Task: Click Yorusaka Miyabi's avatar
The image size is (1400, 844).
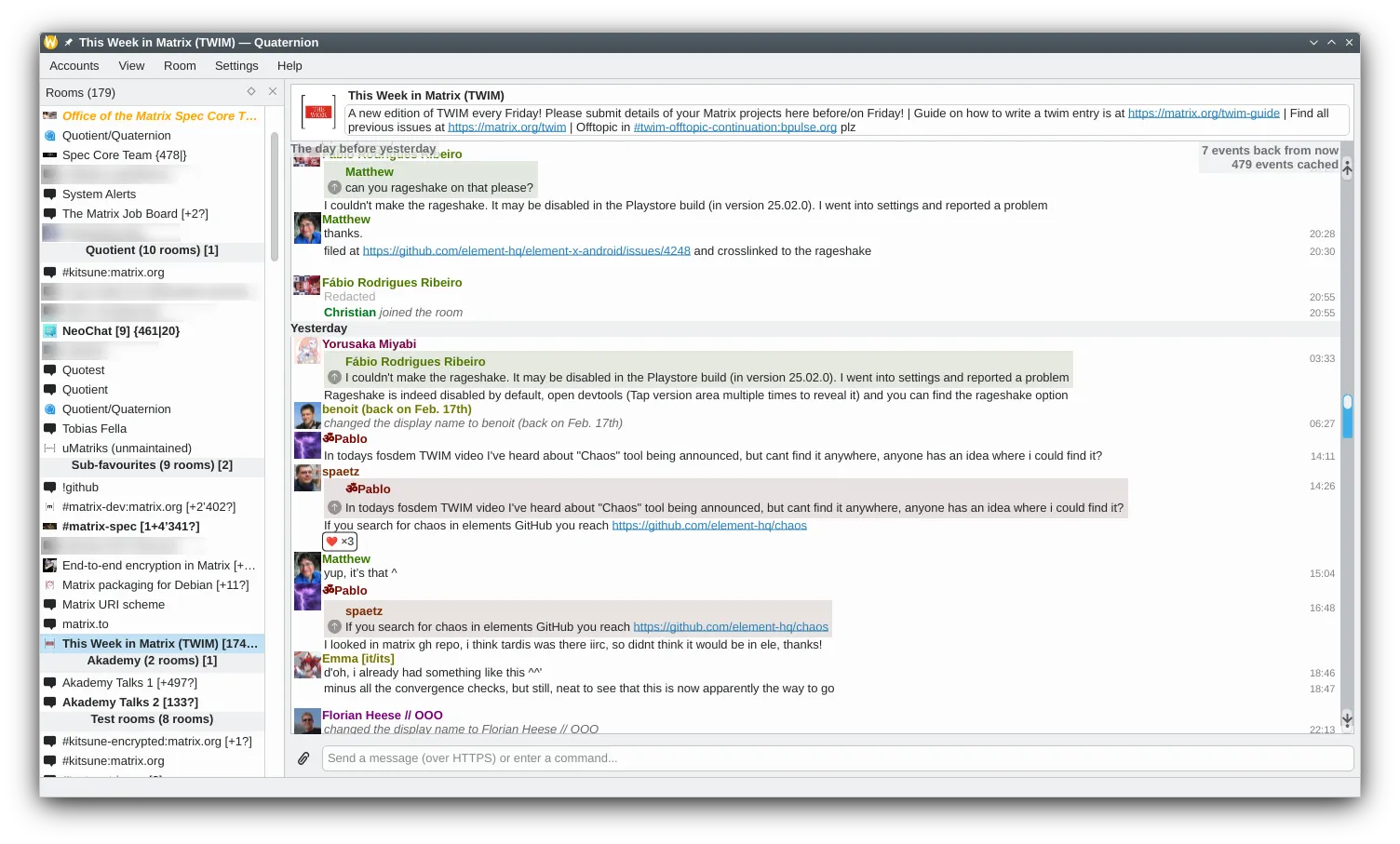Action: [x=307, y=351]
